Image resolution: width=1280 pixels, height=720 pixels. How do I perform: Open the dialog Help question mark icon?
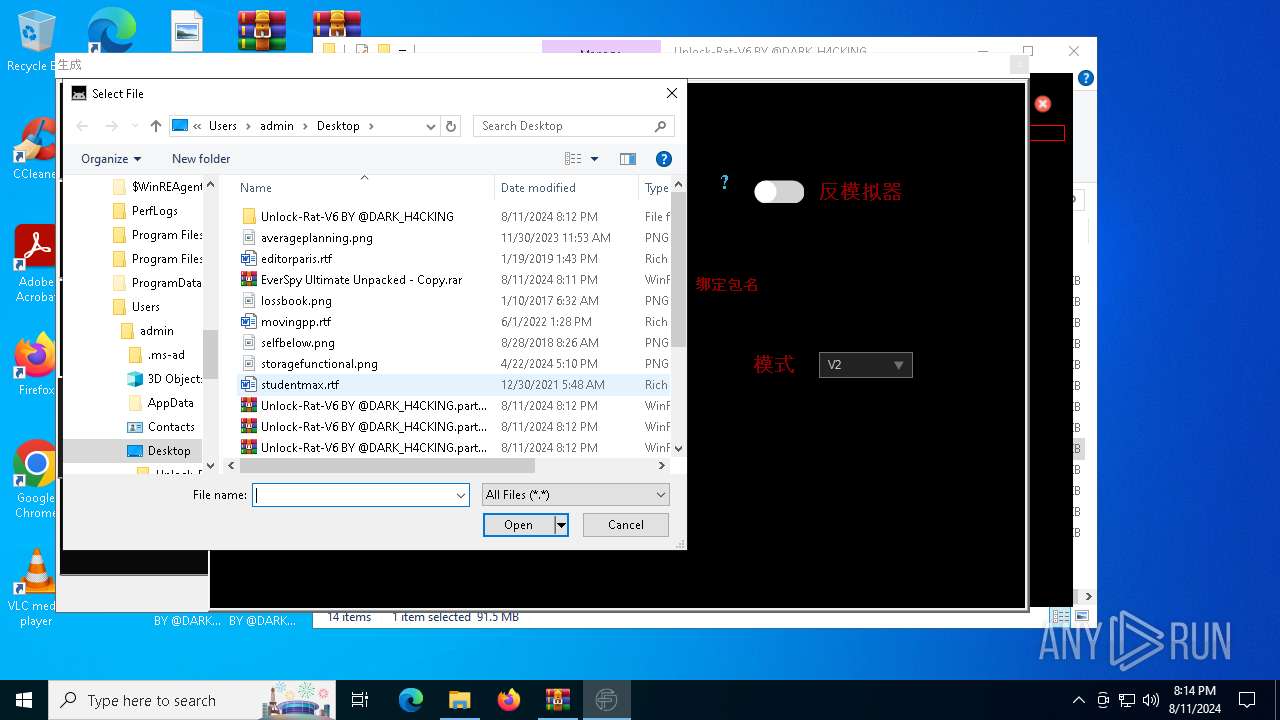pos(663,159)
